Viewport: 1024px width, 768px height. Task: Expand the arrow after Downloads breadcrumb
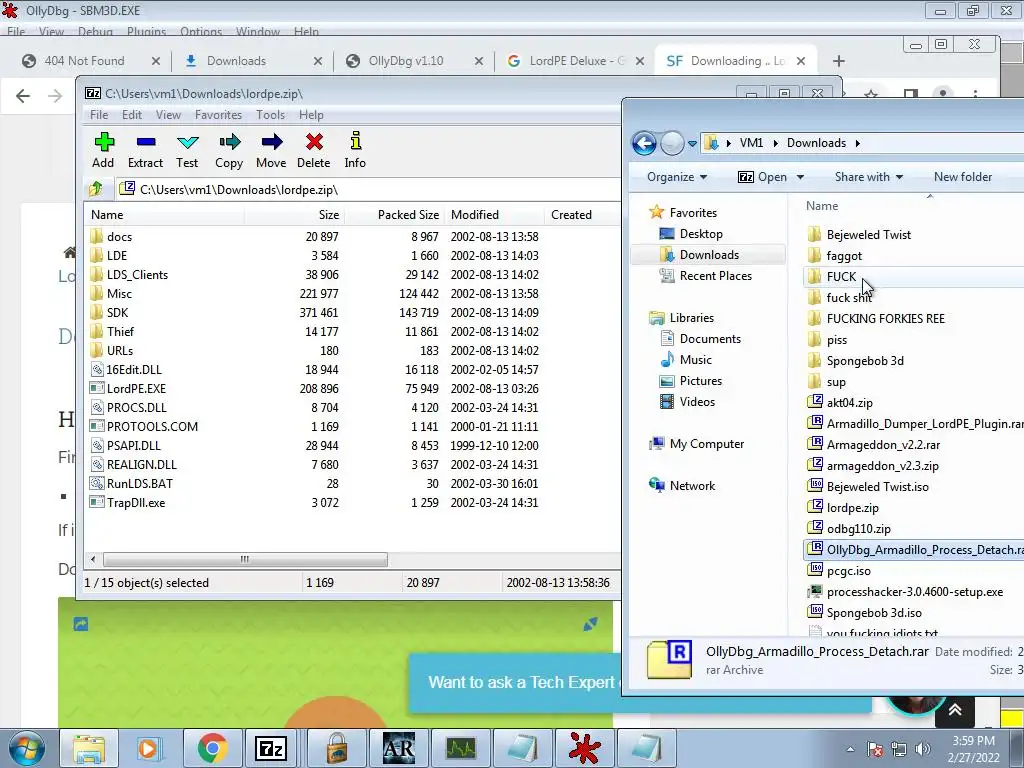pos(857,143)
